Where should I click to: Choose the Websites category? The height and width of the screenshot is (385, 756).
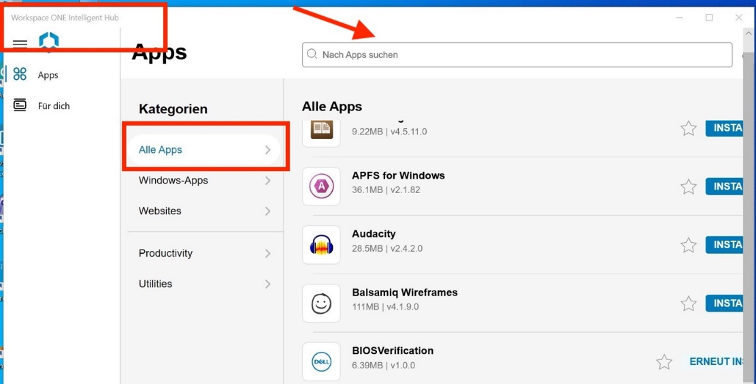tap(205, 211)
